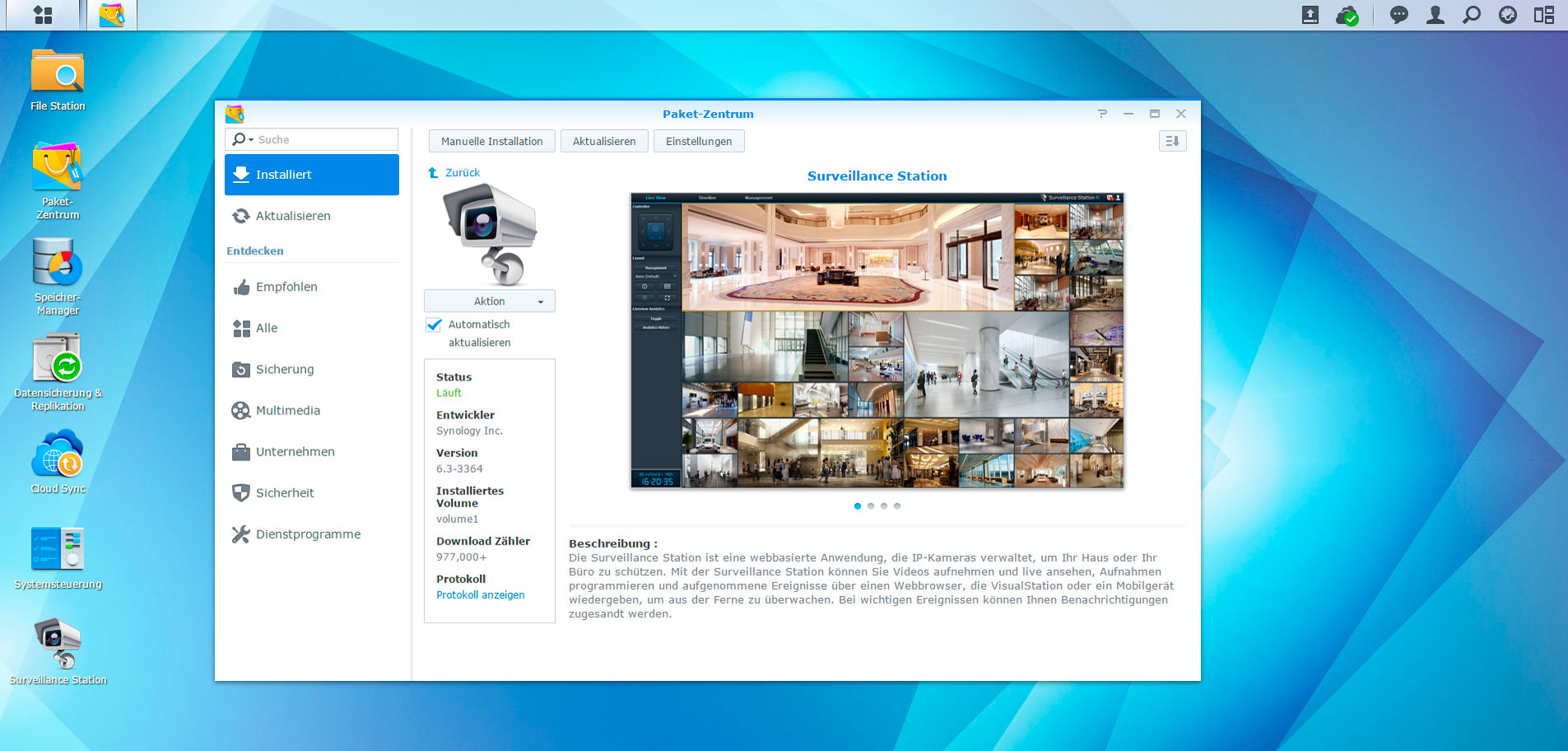Click the 977,000+ download count

(x=461, y=557)
